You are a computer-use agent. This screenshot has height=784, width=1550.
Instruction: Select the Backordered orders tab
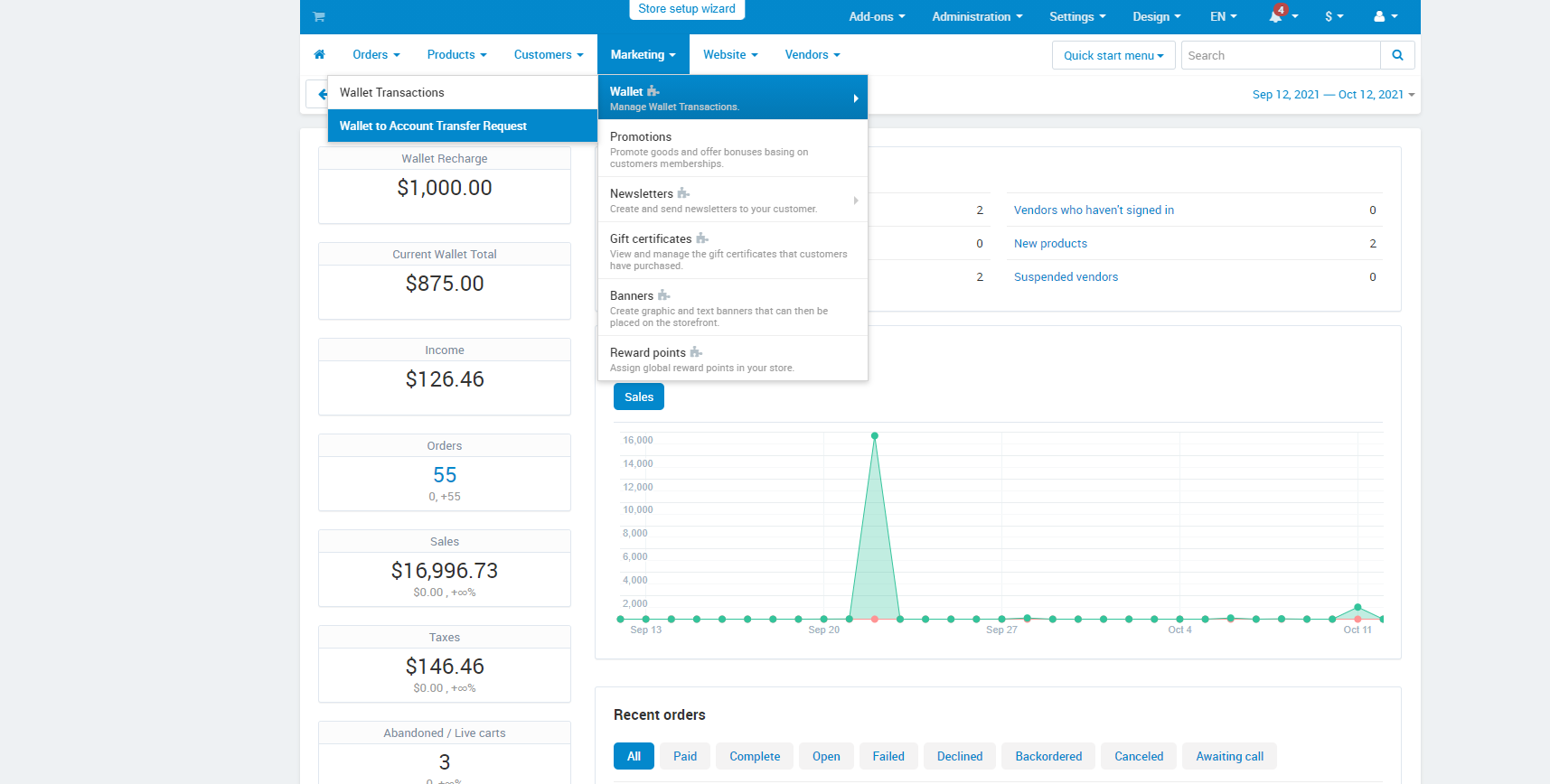click(x=1048, y=756)
